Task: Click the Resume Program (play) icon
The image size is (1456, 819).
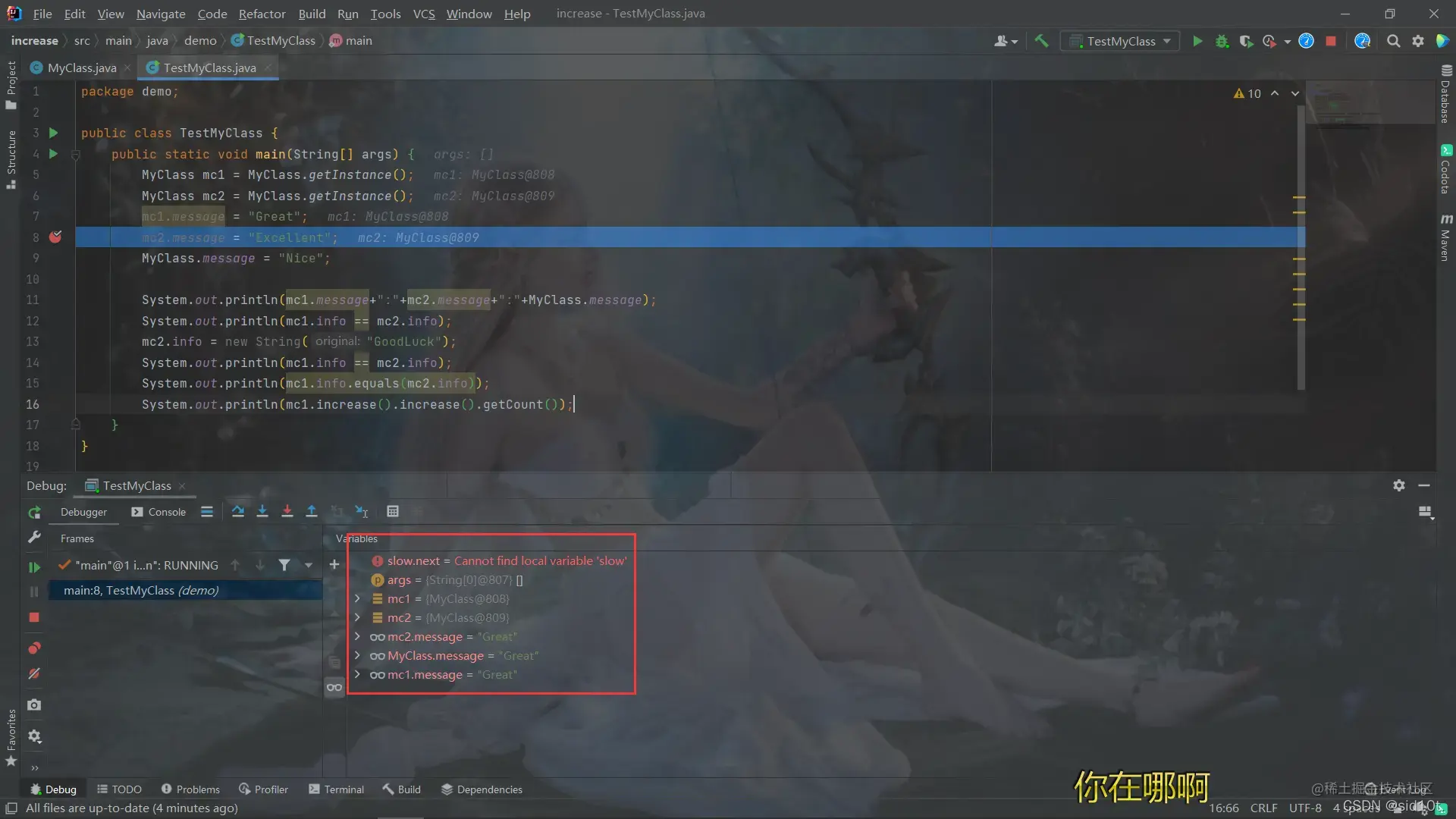Action: (33, 565)
